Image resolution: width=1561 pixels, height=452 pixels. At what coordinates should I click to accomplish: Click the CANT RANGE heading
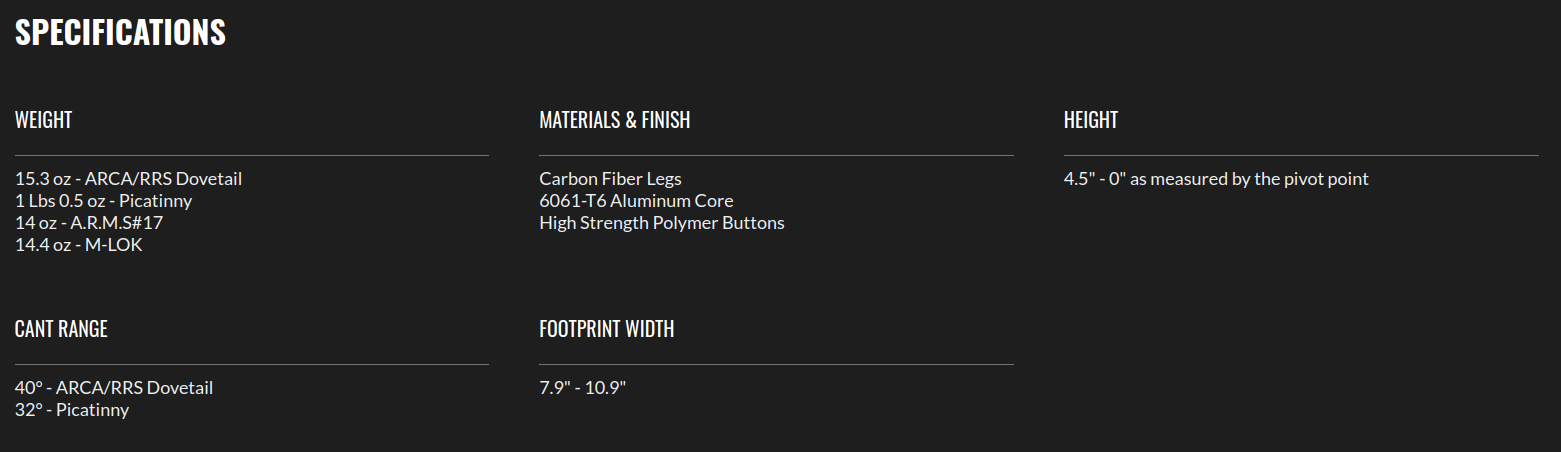point(61,329)
